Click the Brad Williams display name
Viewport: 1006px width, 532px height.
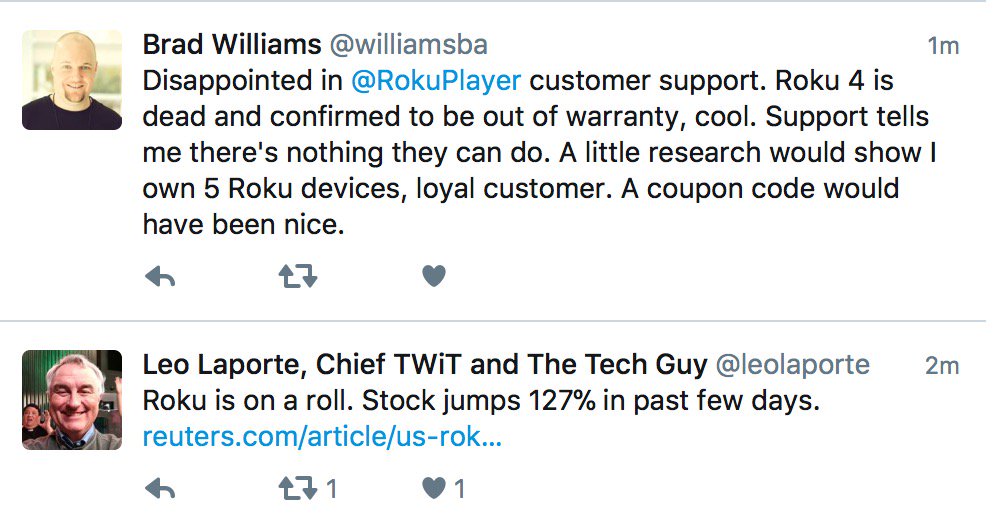pyautogui.click(x=232, y=44)
